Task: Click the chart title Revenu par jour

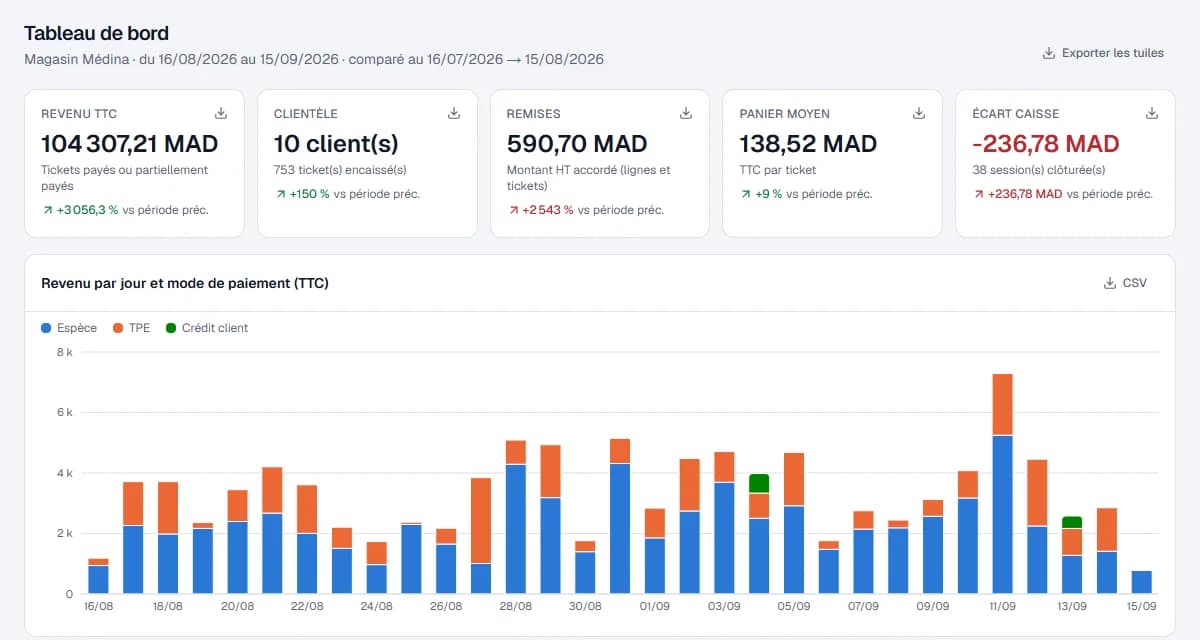Action: tap(185, 283)
